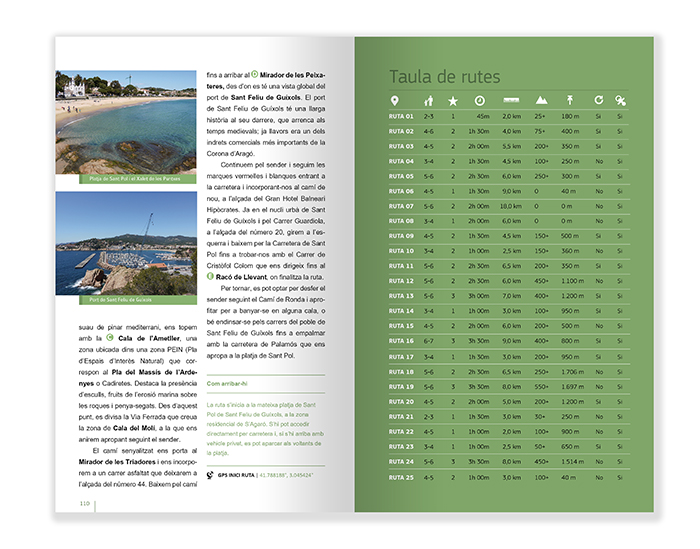Select the RUTA 24 row label
The image size is (700, 549).
tap(401, 462)
